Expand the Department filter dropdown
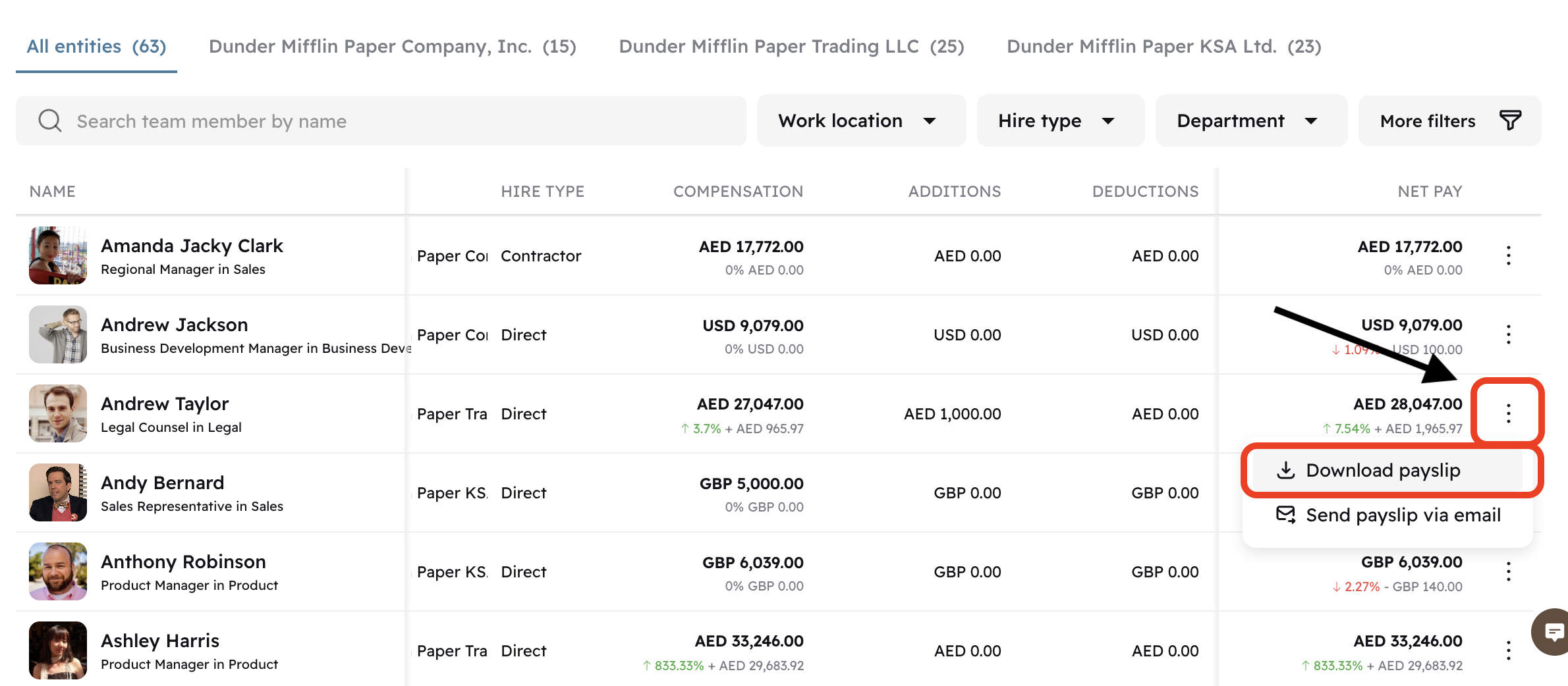The image size is (1568, 686). (1250, 121)
